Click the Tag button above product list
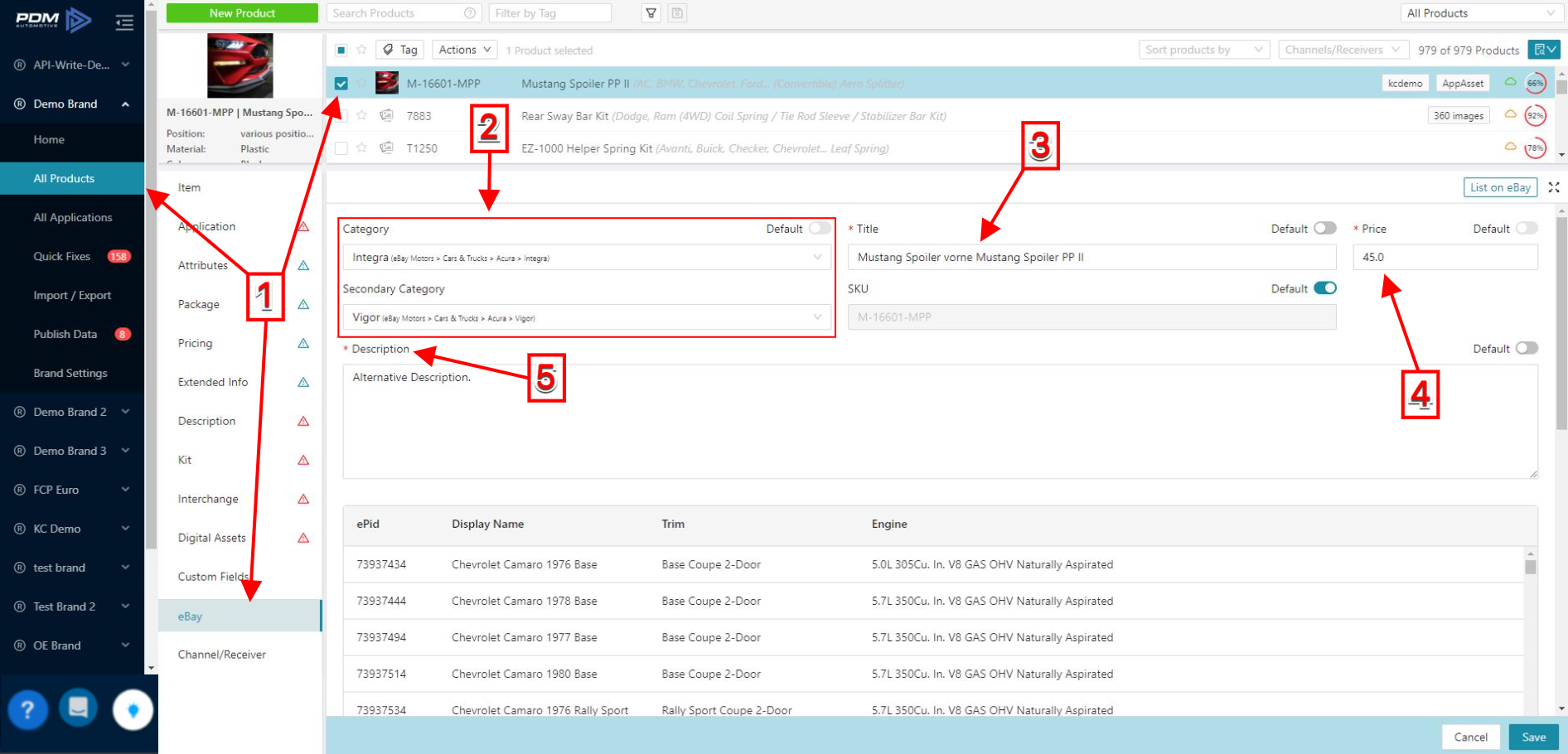The width and height of the screenshot is (1568, 754). 399,50
